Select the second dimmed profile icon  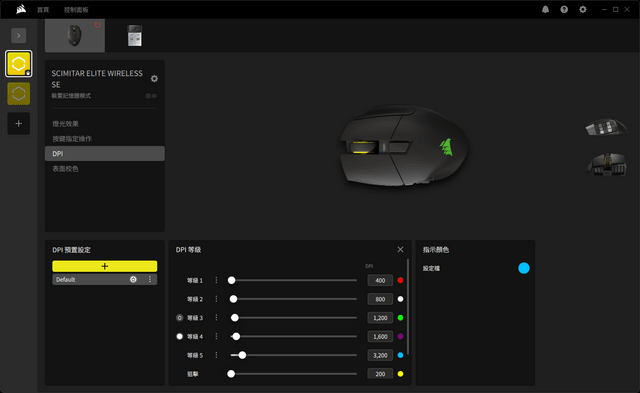tap(18, 93)
